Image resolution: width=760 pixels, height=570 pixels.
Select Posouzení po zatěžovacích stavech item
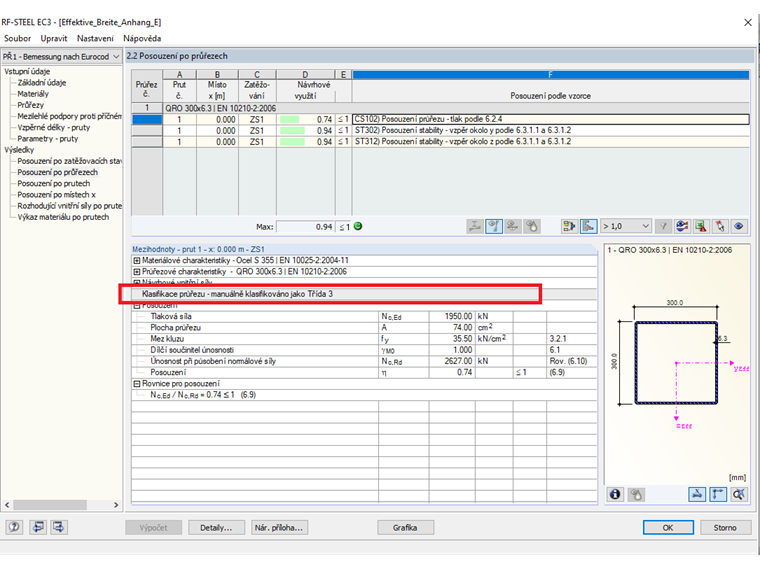coord(69,161)
